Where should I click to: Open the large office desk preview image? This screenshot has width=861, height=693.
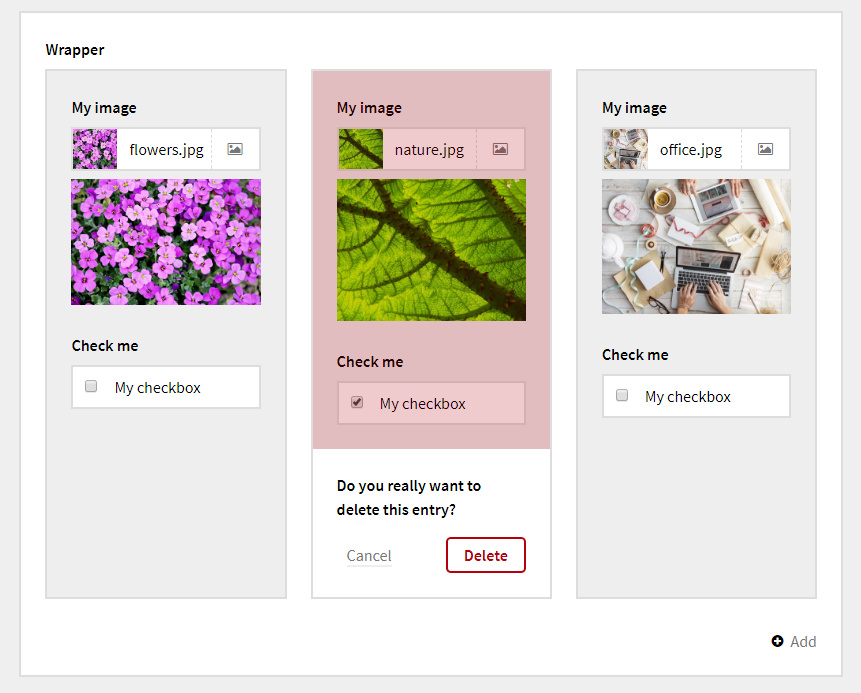pyautogui.click(x=696, y=246)
